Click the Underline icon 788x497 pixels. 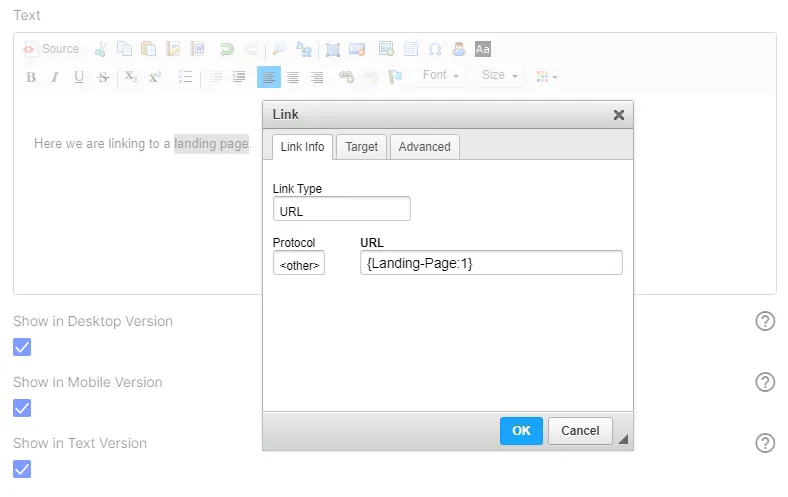point(79,77)
